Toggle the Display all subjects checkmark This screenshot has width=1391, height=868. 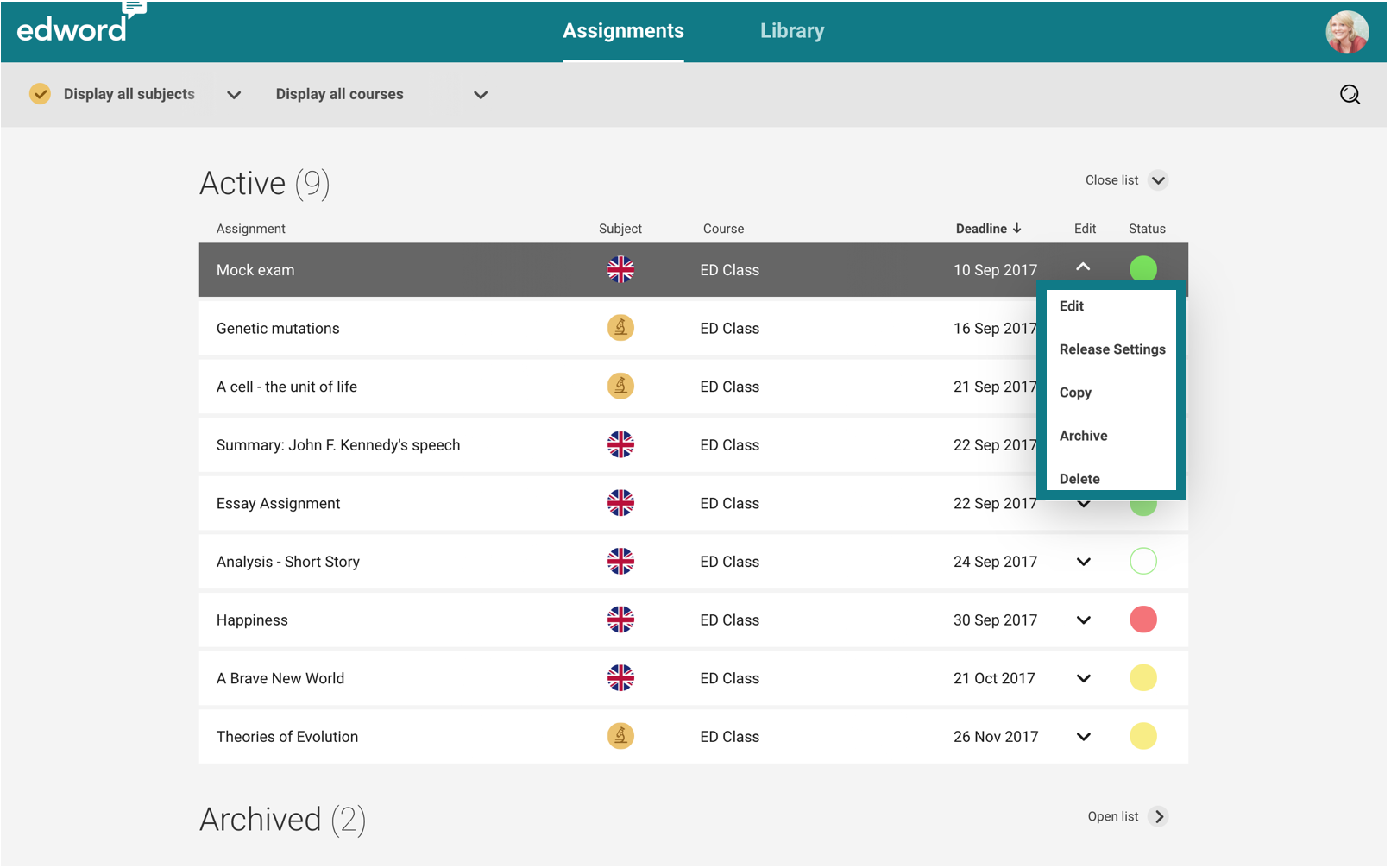(x=40, y=94)
